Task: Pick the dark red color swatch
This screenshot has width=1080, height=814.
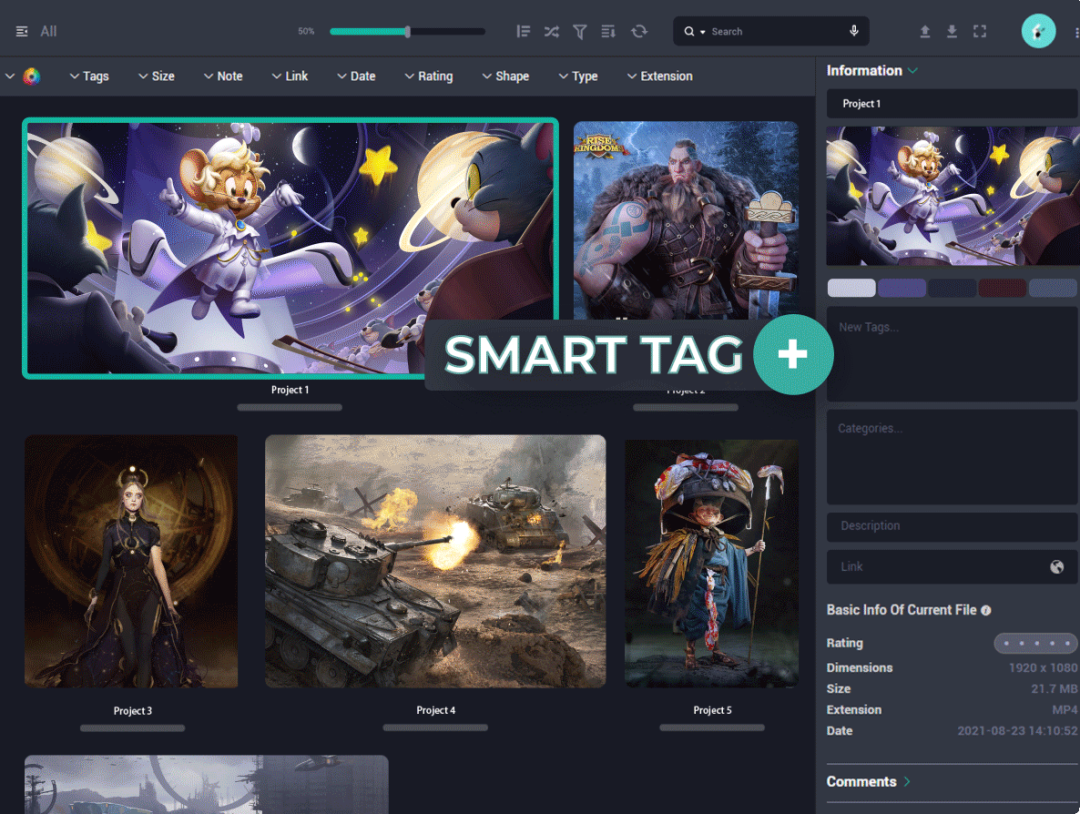Action: click(x=1002, y=288)
